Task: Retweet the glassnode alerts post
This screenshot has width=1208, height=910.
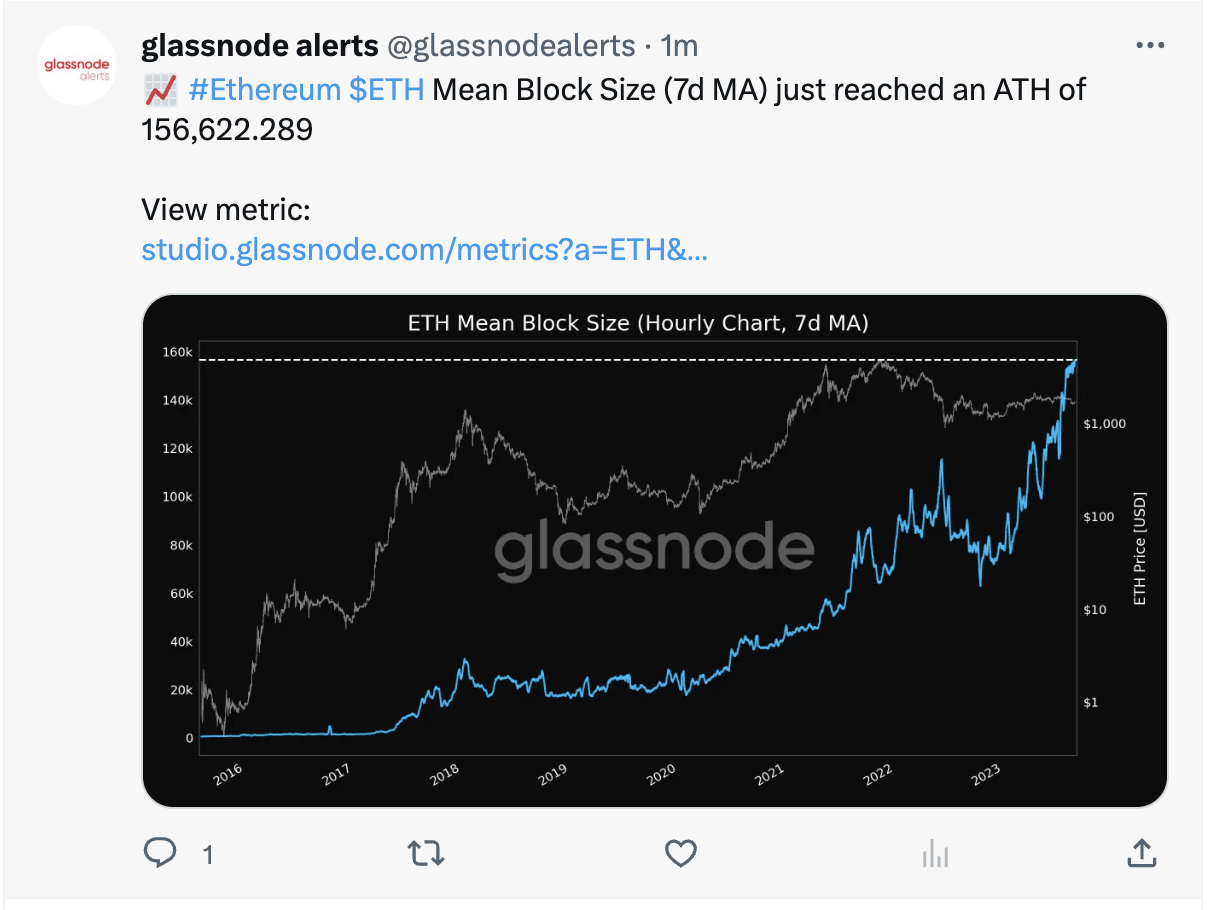Action: click(x=427, y=853)
